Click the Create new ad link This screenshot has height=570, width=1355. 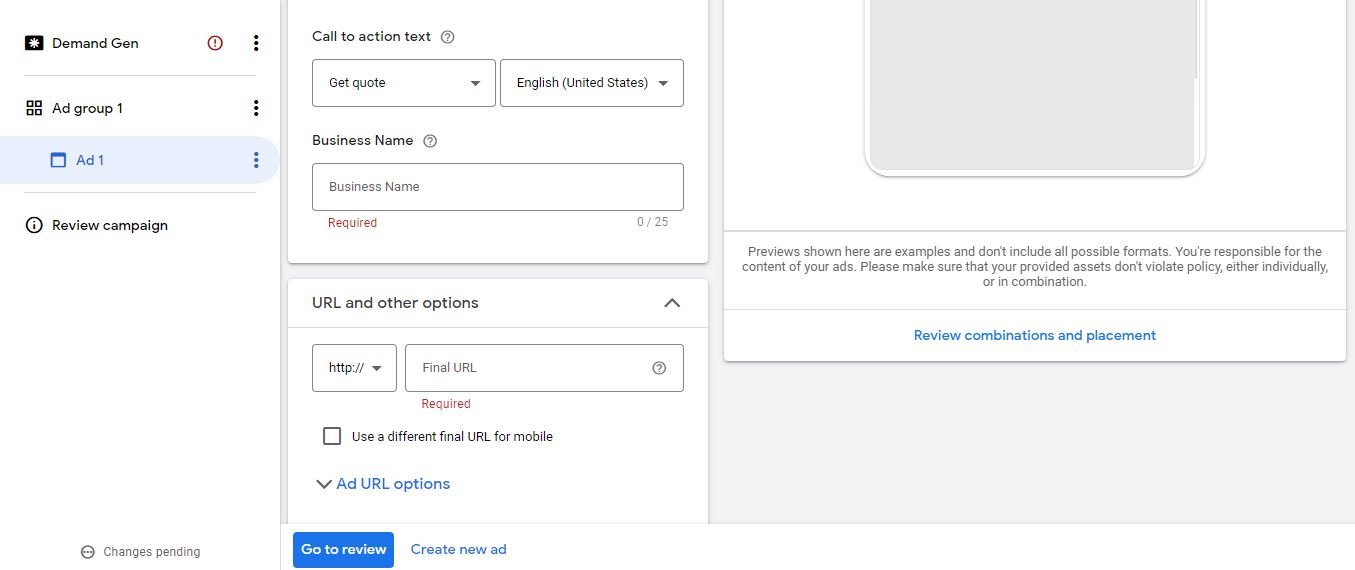pyautogui.click(x=458, y=549)
